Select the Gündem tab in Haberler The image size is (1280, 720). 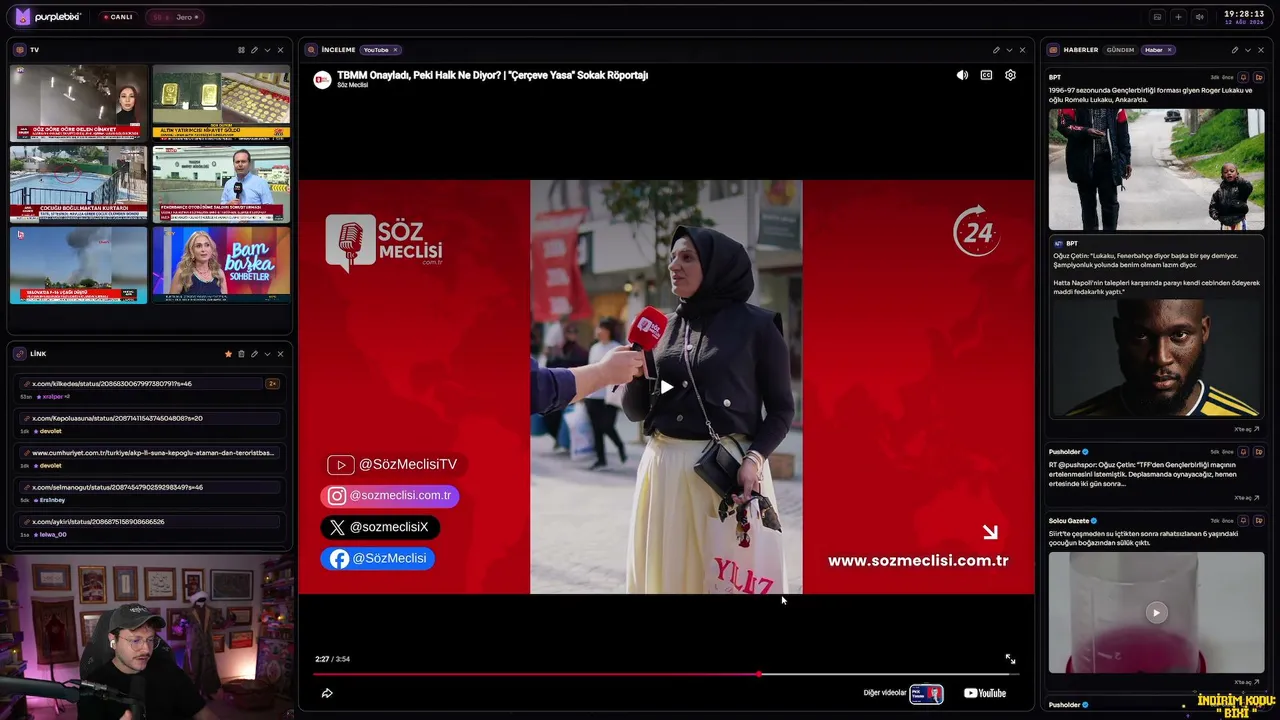click(1120, 50)
